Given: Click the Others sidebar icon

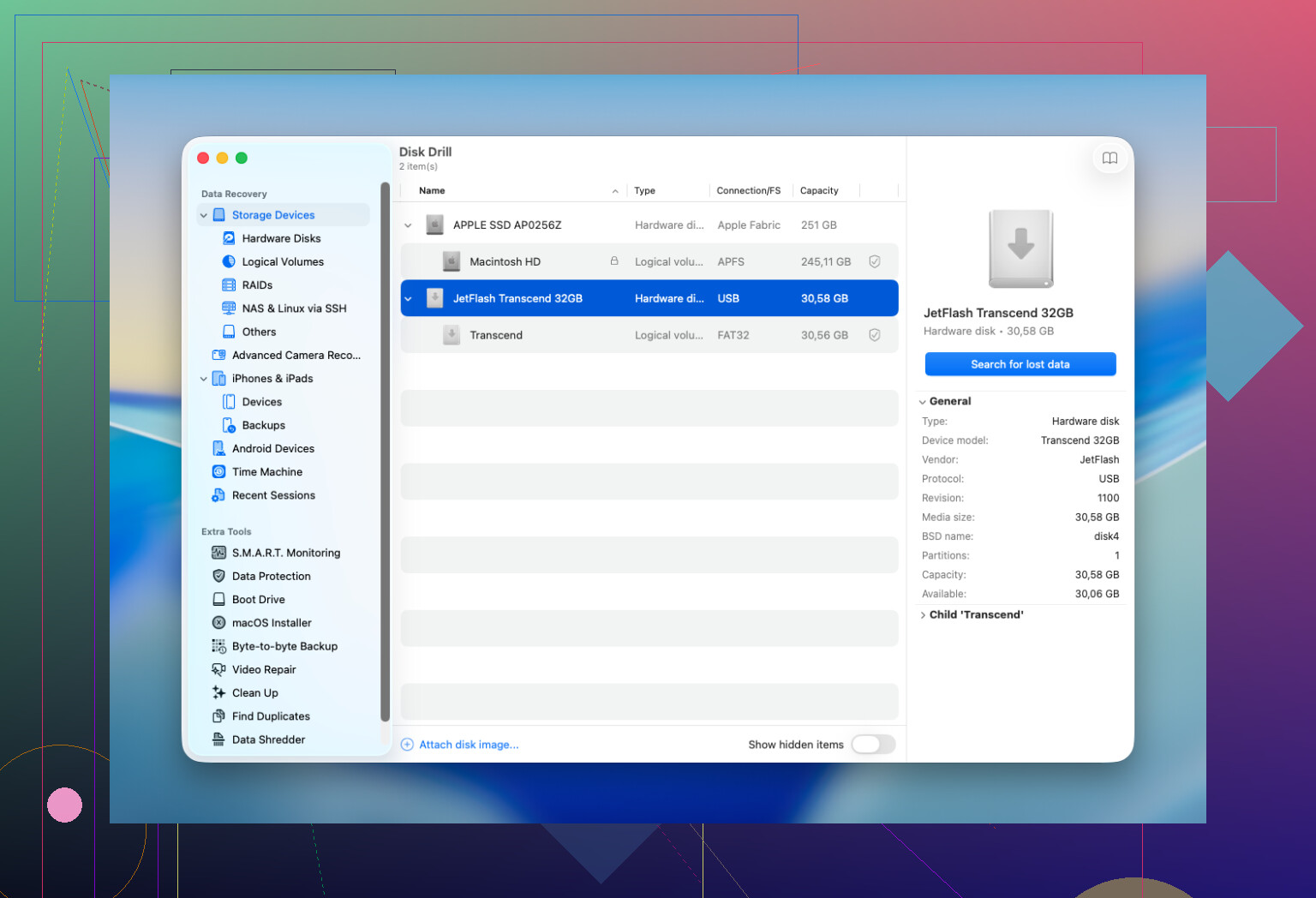Looking at the screenshot, I should pos(229,332).
